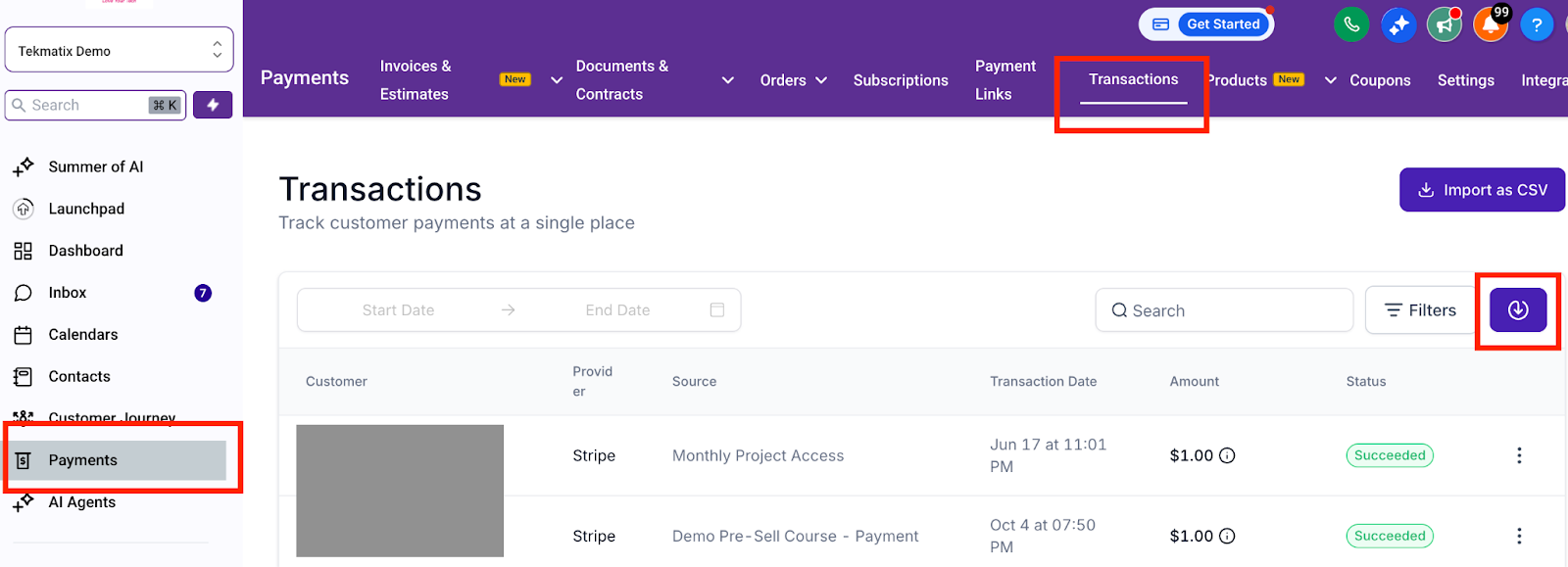Click the info icon beside Oct 4 amount

(x=1227, y=536)
